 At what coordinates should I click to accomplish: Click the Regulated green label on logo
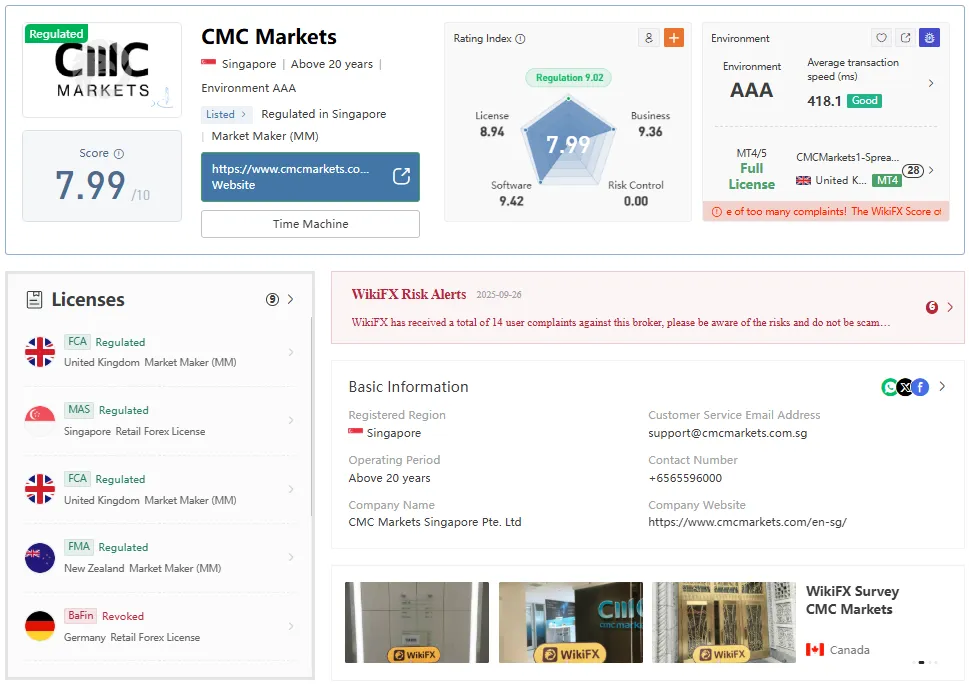[56, 34]
